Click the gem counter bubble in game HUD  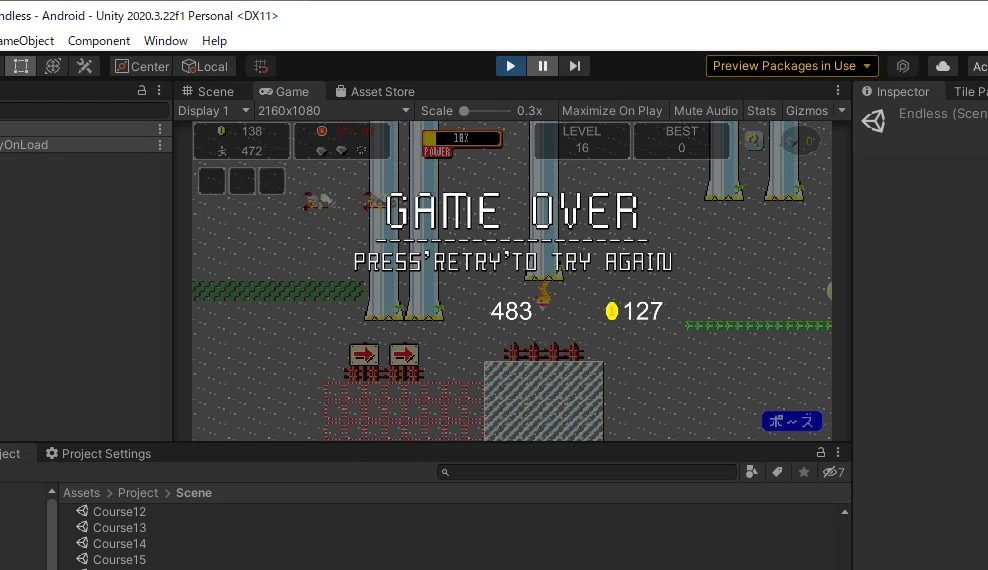tap(800, 141)
